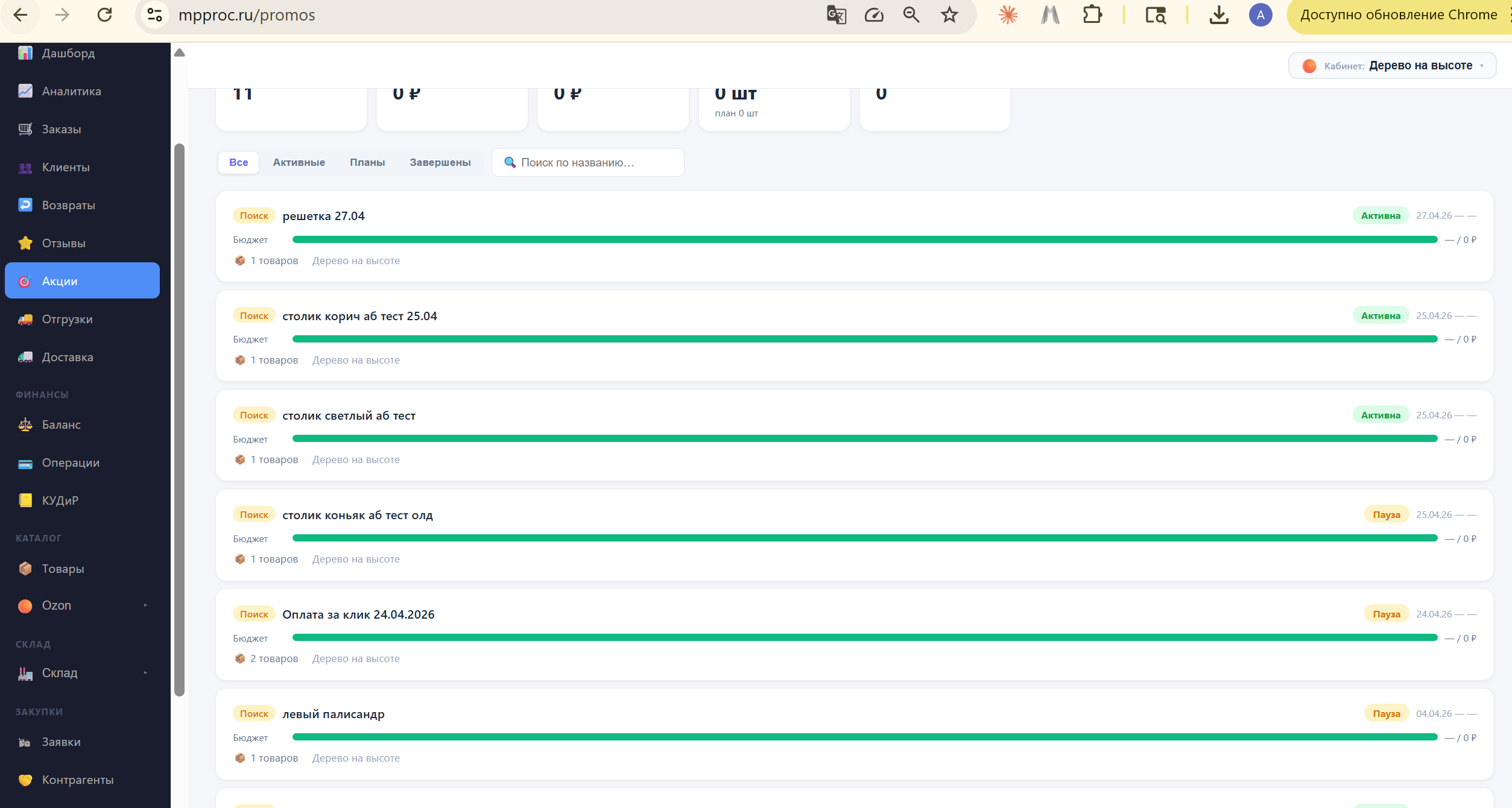Open the Google Translate icon
Screen dimensions: 1512x808
tap(836, 15)
